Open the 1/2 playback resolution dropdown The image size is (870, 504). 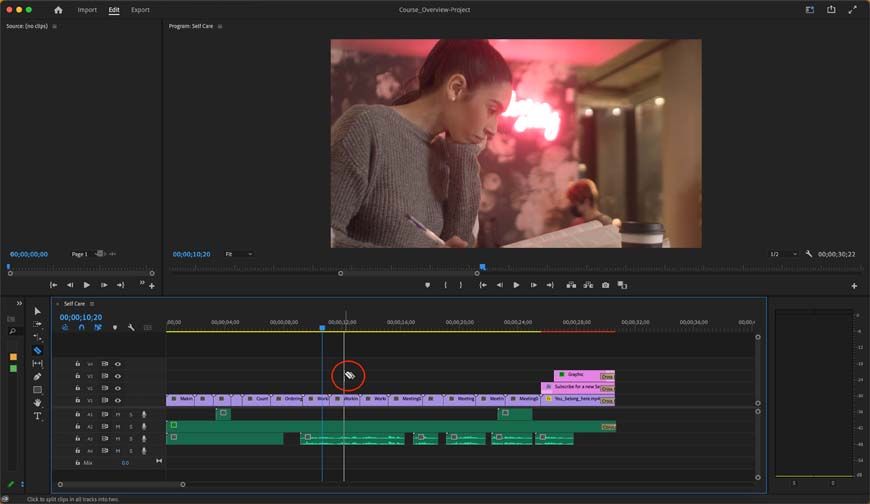[x=783, y=254]
